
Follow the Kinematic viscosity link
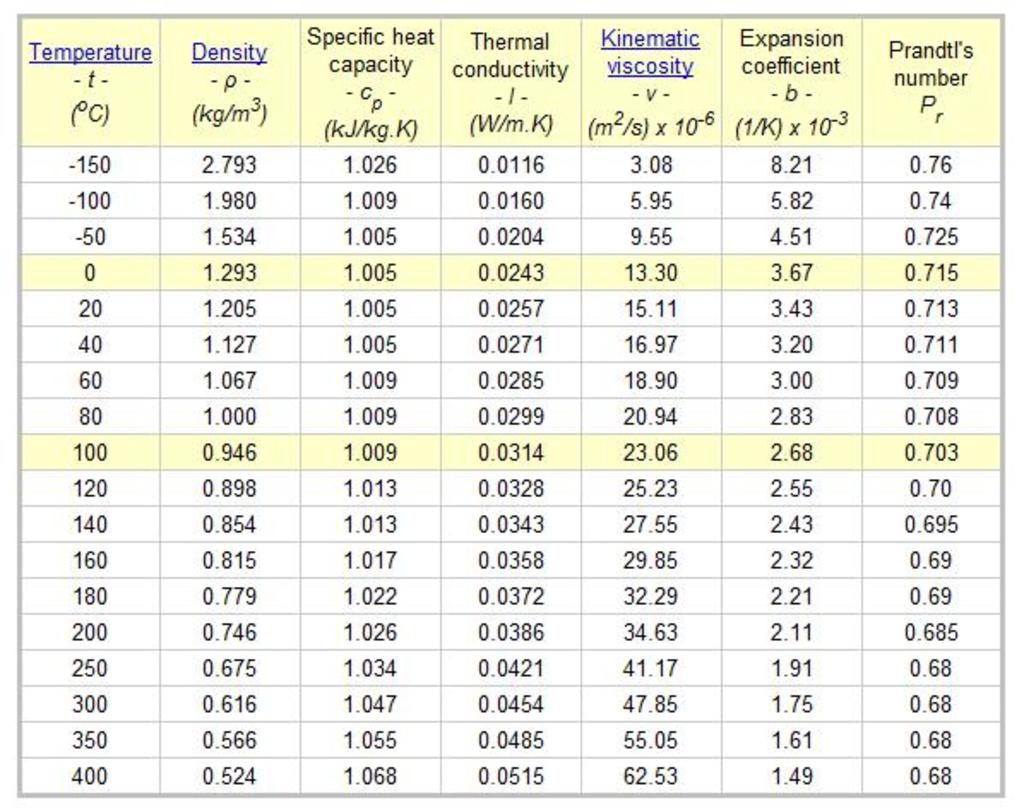pos(650,53)
